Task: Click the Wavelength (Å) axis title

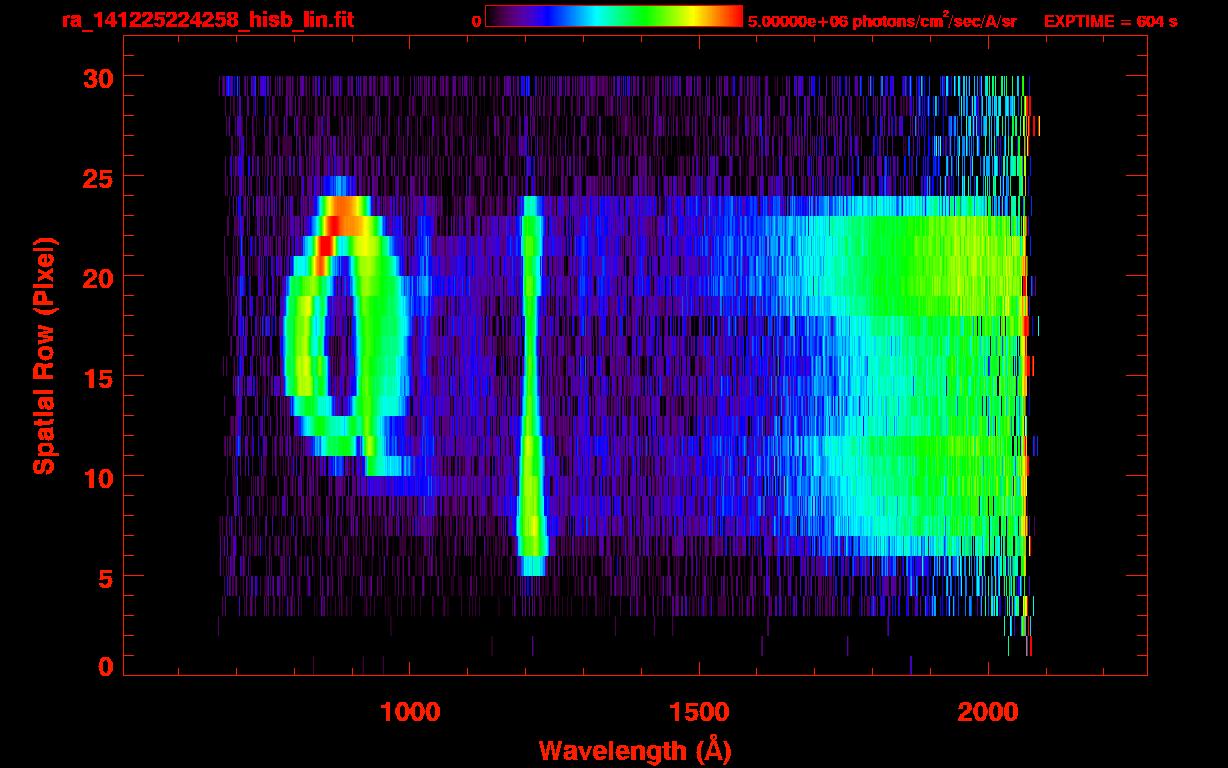Action: click(637, 749)
